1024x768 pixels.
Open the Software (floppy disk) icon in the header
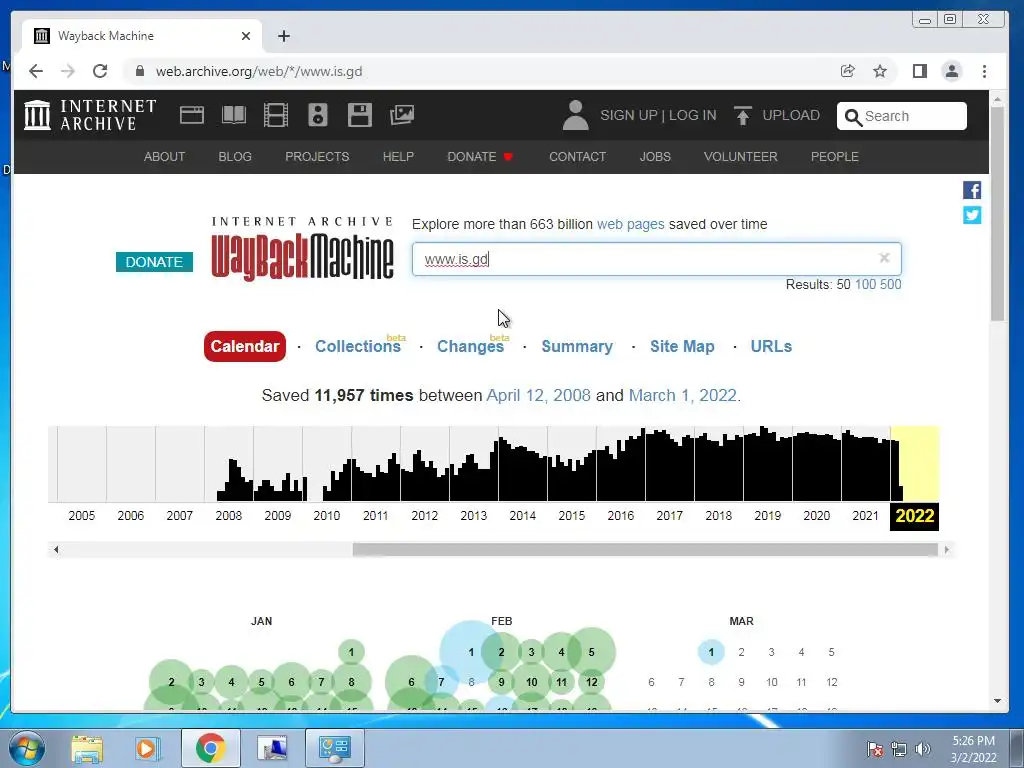pyautogui.click(x=360, y=115)
